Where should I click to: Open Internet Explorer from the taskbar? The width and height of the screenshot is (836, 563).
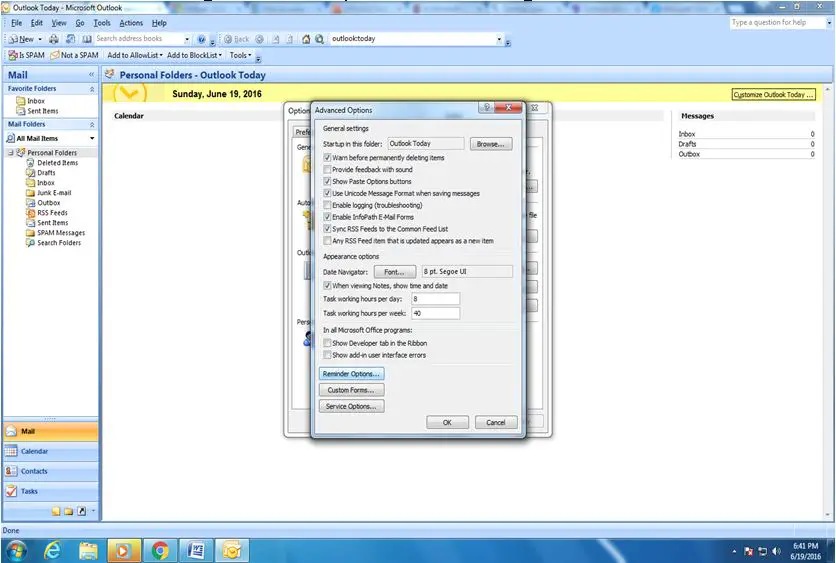52,550
